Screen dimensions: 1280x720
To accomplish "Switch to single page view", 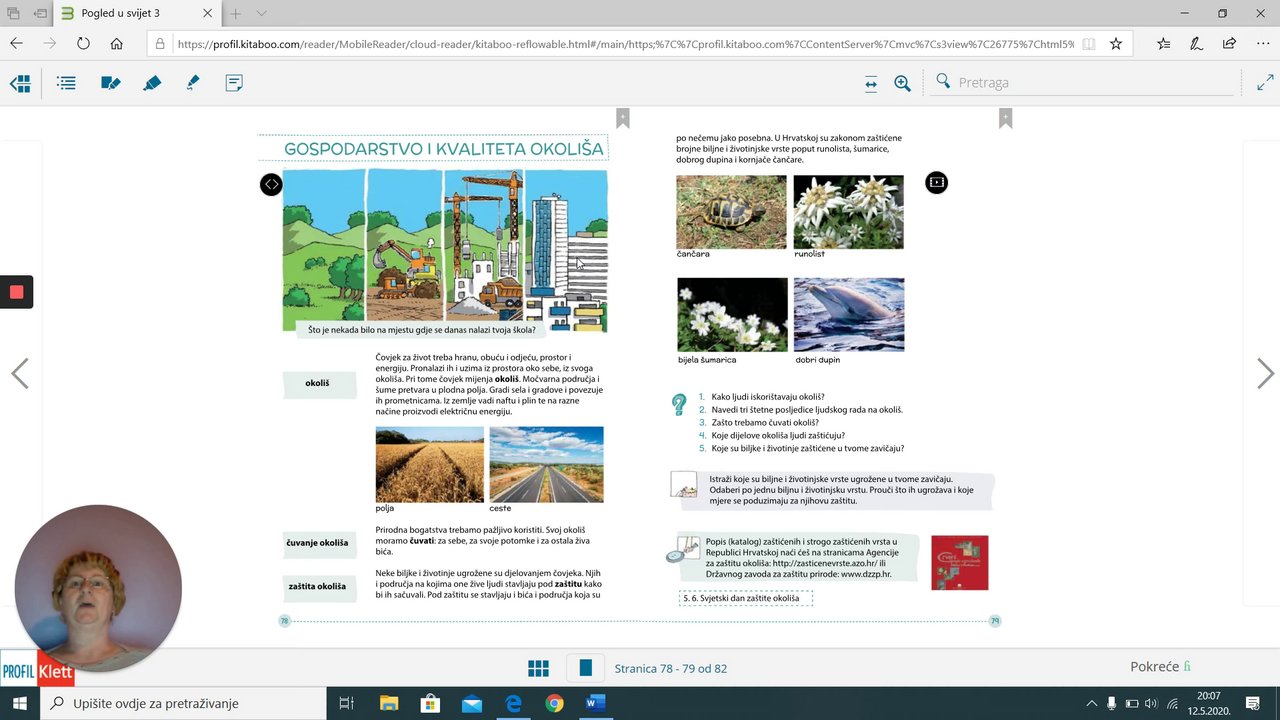I will pyautogui.click(x=586, y=668).
